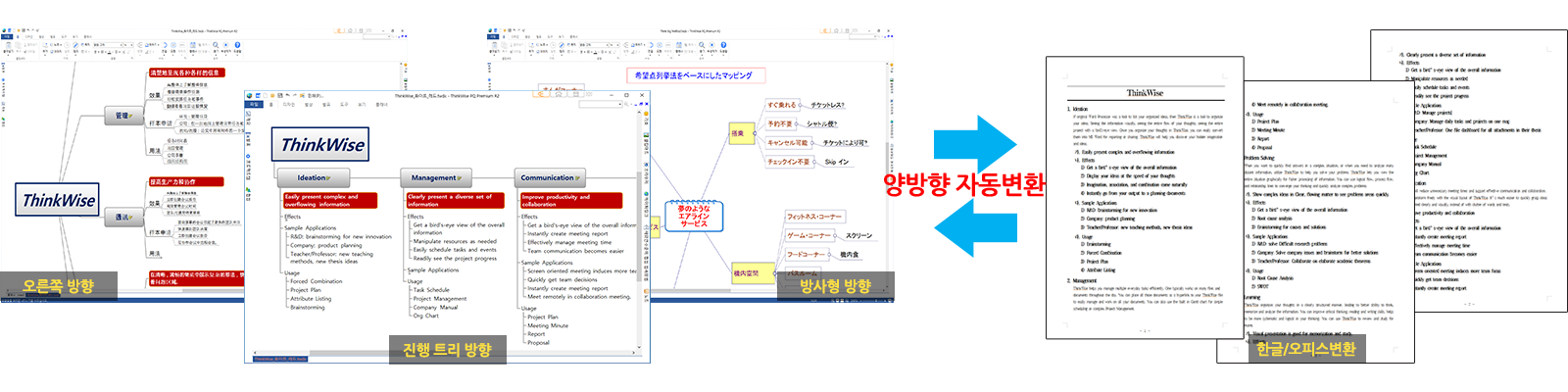Select the 'Brainstorming' item under Ideation
Image resolution: width=1568 pixels, height=392 pixels.
coord(308,308)
